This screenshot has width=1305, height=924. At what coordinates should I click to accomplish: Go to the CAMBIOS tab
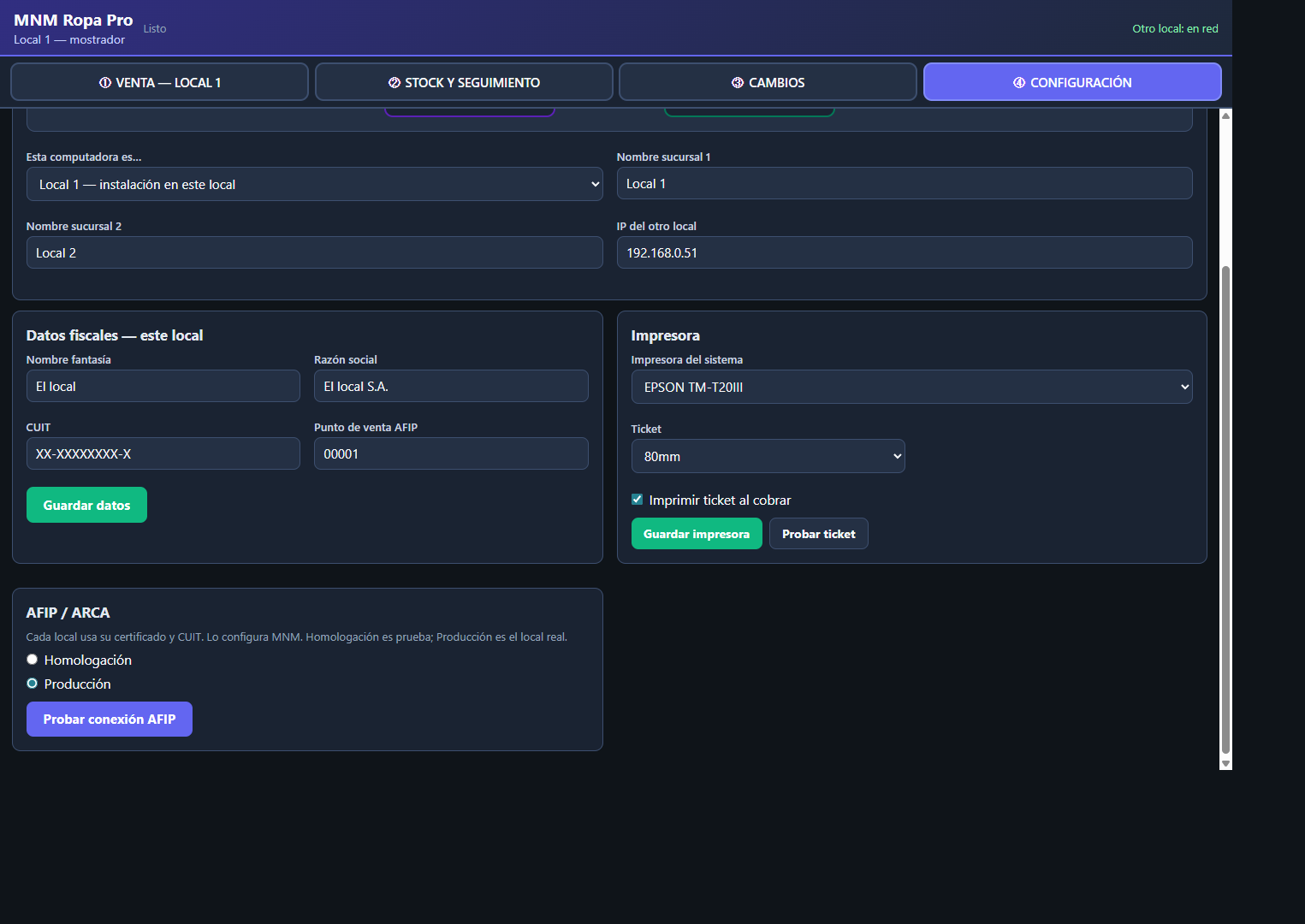768,82
